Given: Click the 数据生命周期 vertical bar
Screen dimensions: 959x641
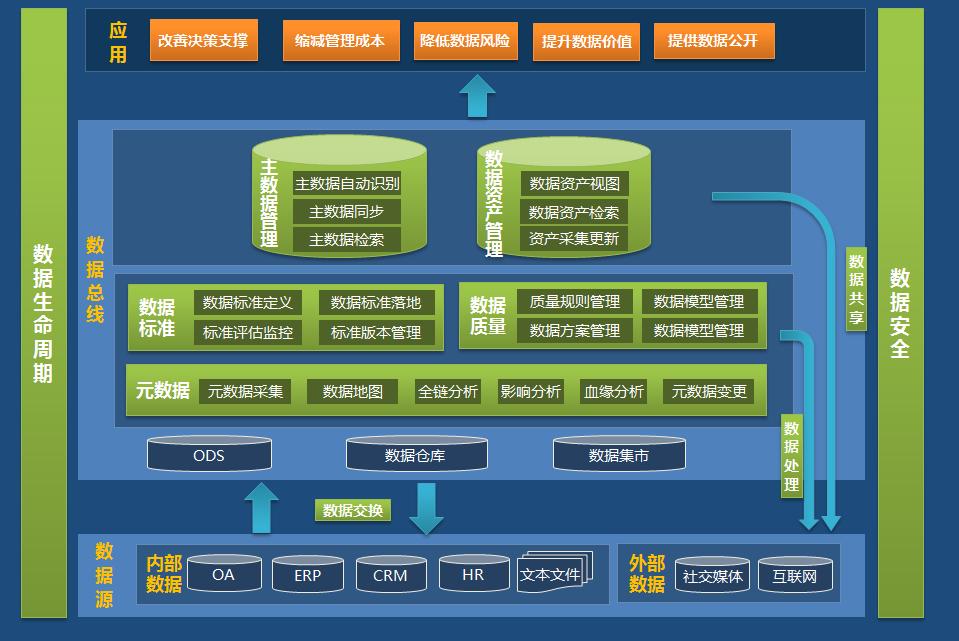Looking at the screenshot, I should coord(43,313).
